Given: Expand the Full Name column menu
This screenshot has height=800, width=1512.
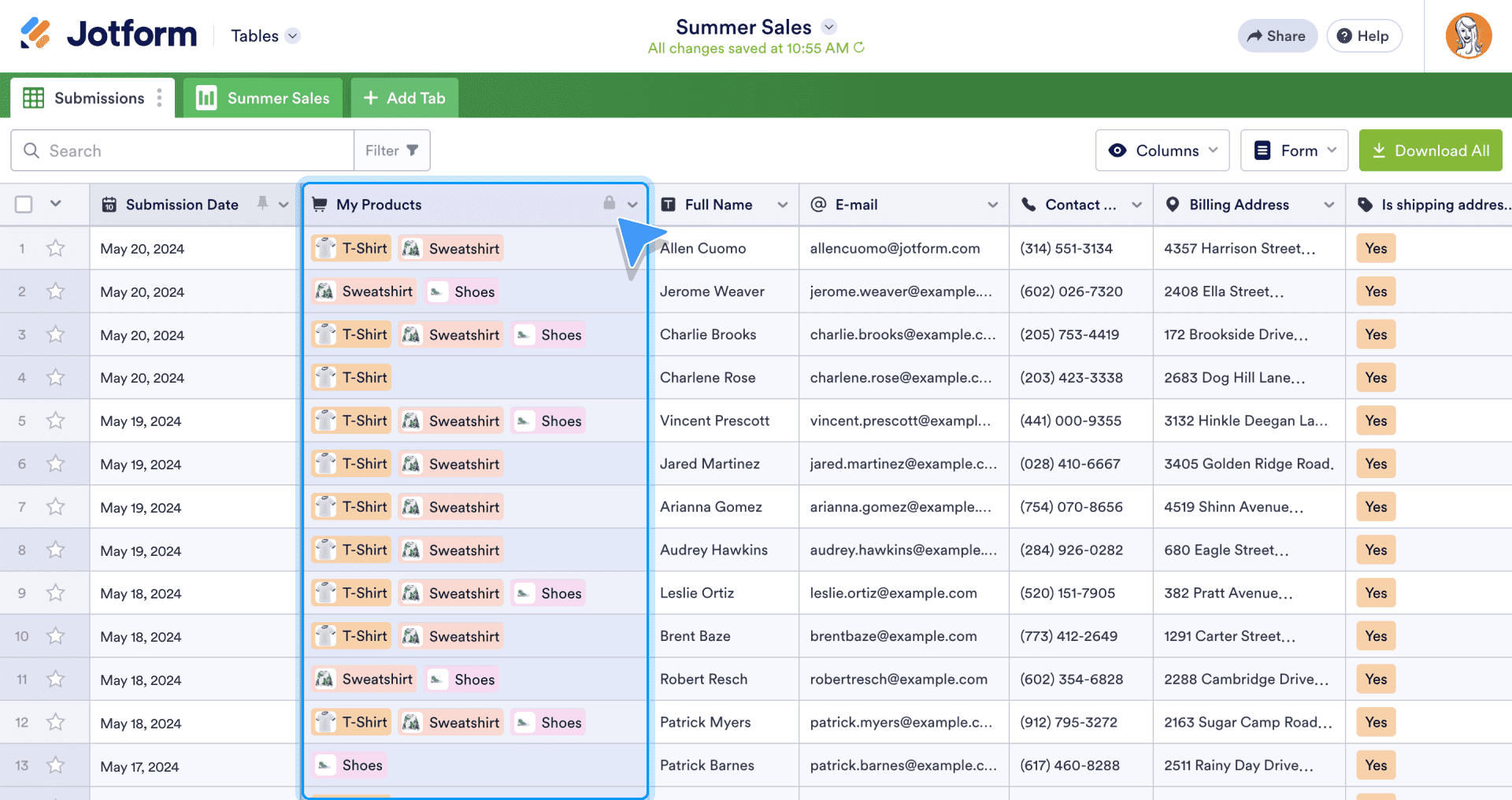Looking at the screenshot, I should [x=782, y=205].
